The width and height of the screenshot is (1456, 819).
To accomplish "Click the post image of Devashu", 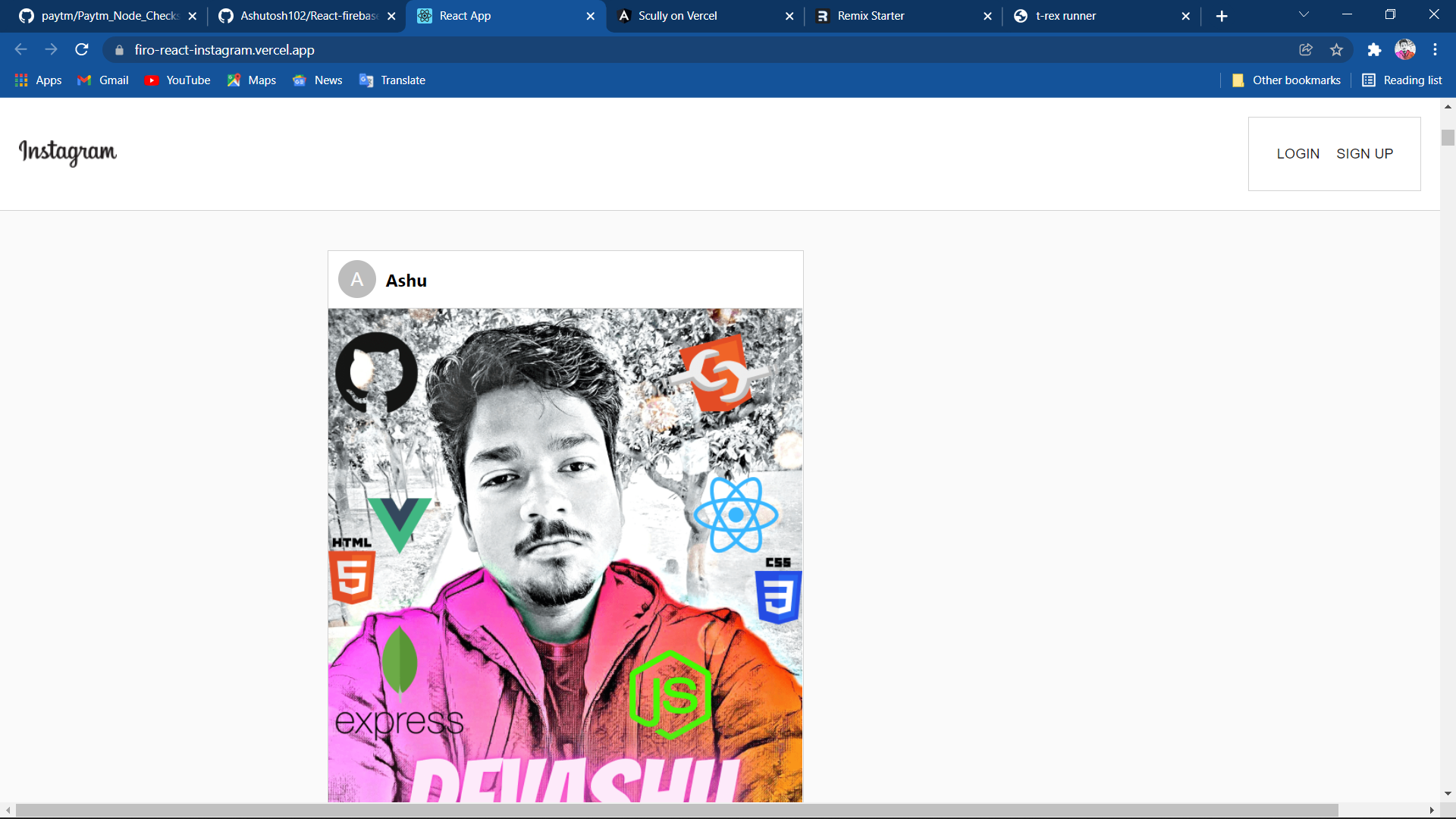I will pos(565,555).
